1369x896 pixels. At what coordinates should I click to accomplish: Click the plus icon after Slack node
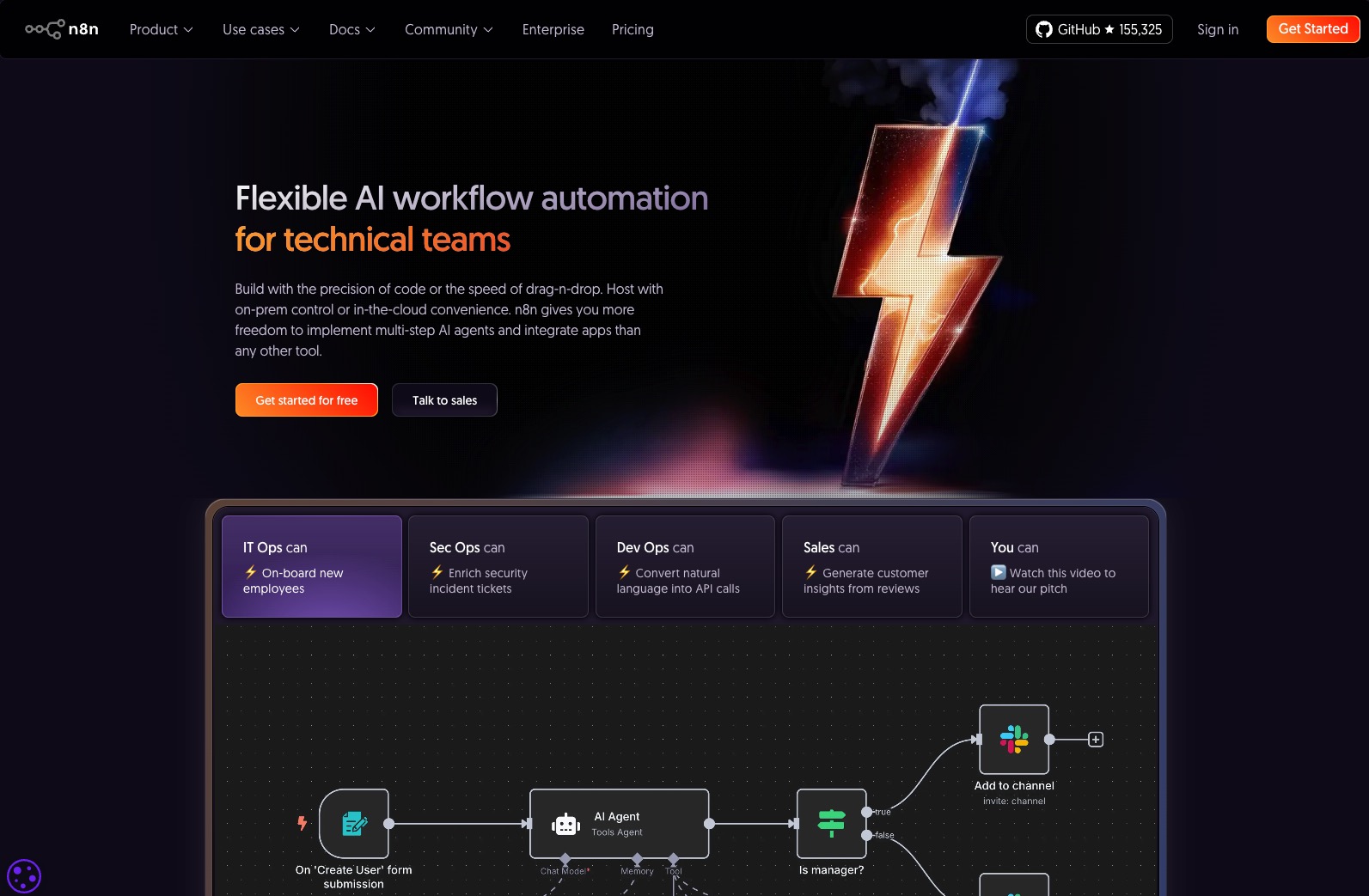click(x=1096, y=740)
